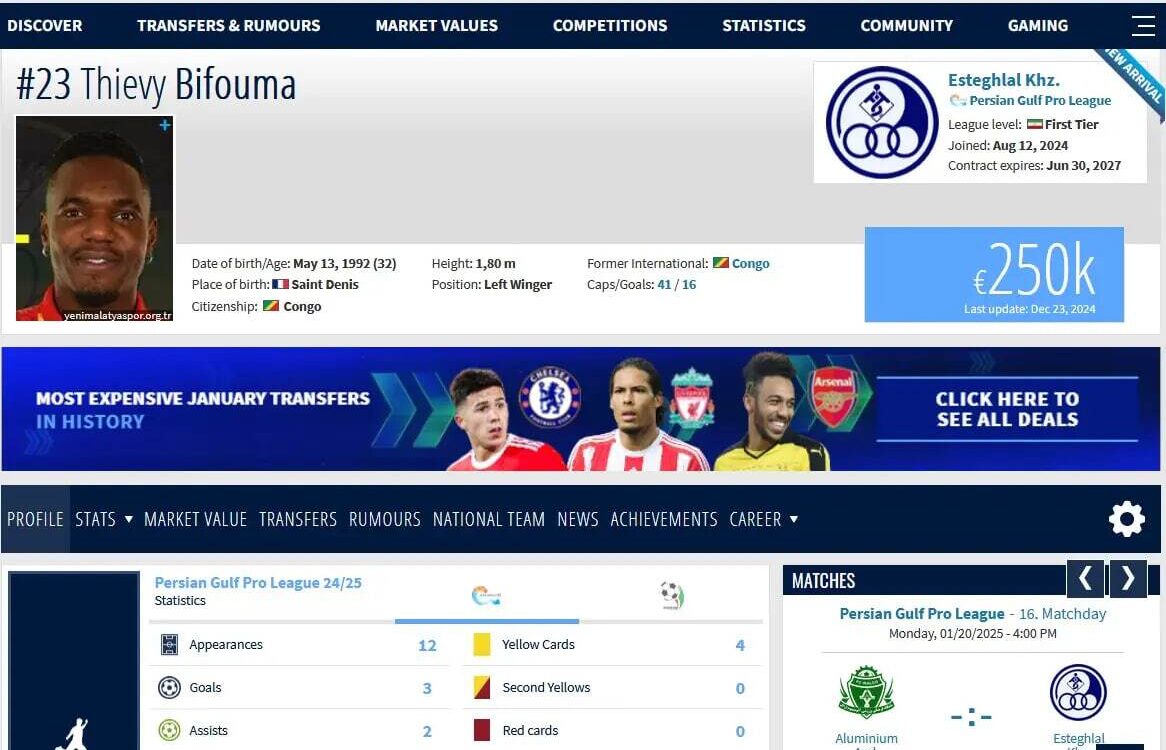Go to next match with right arrow
1166x750 pixels.
click(x=1128, y=578)
